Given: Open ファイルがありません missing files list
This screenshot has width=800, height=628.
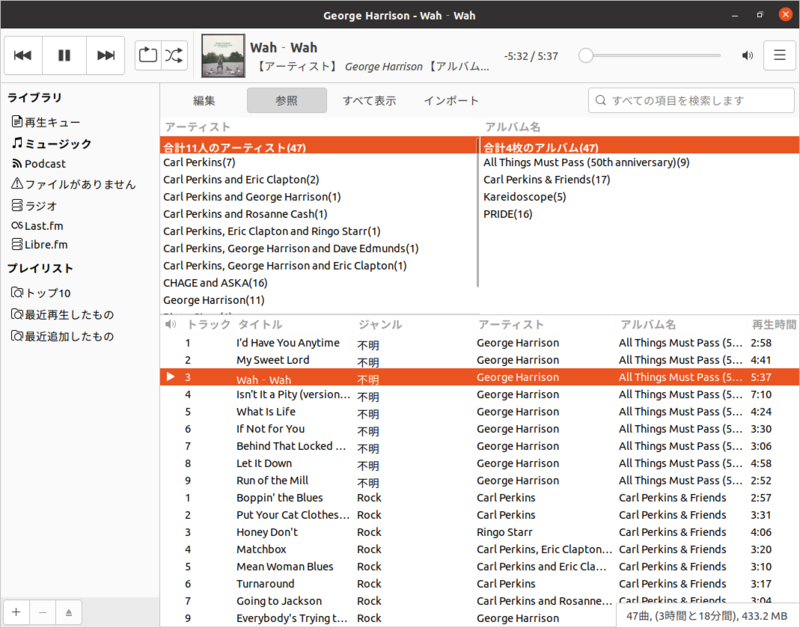Looking at the screenshot, I should click(x=74, y=184).
